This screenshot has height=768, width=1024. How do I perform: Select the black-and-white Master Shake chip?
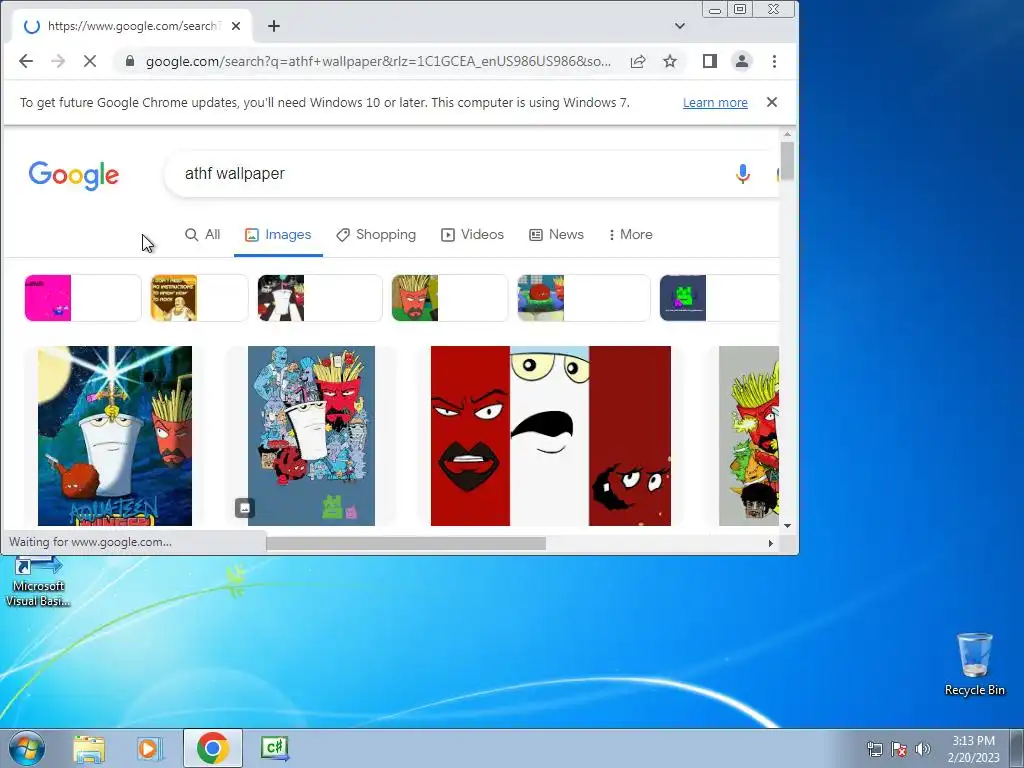coord(320,298)
